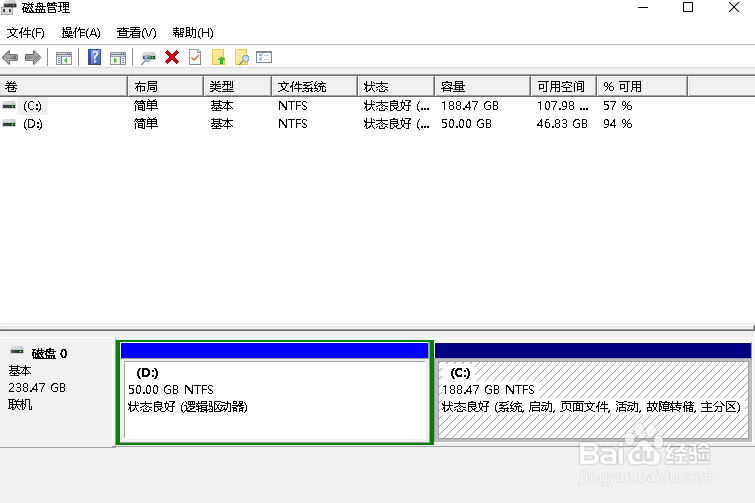
Task: Select the (D:) 50.00 GB partition block
Action: point(276,400)
